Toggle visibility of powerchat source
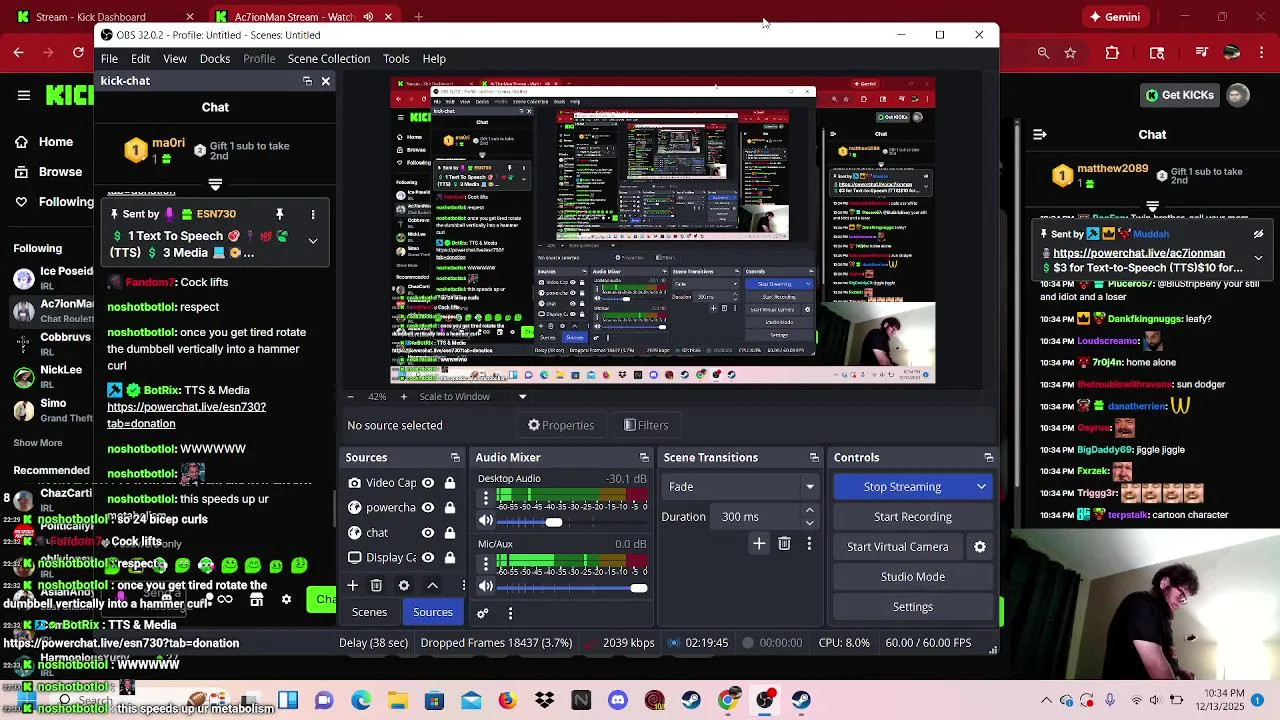Image resolution: width=1280 pixels, height=720 pixels. click(x=428, y=508)
